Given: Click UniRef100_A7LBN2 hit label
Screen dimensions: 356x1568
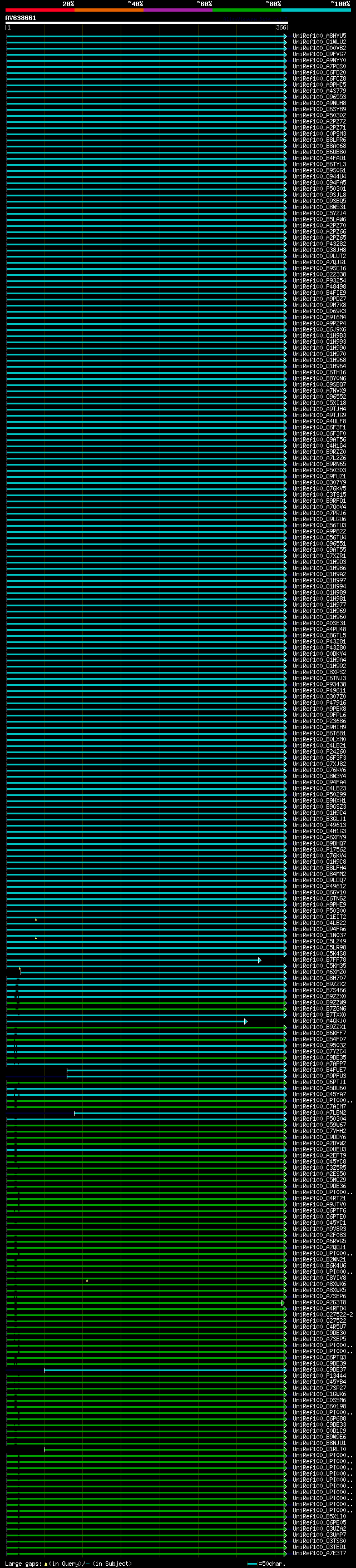Looking at the screenshot, I should [319, 1112].
